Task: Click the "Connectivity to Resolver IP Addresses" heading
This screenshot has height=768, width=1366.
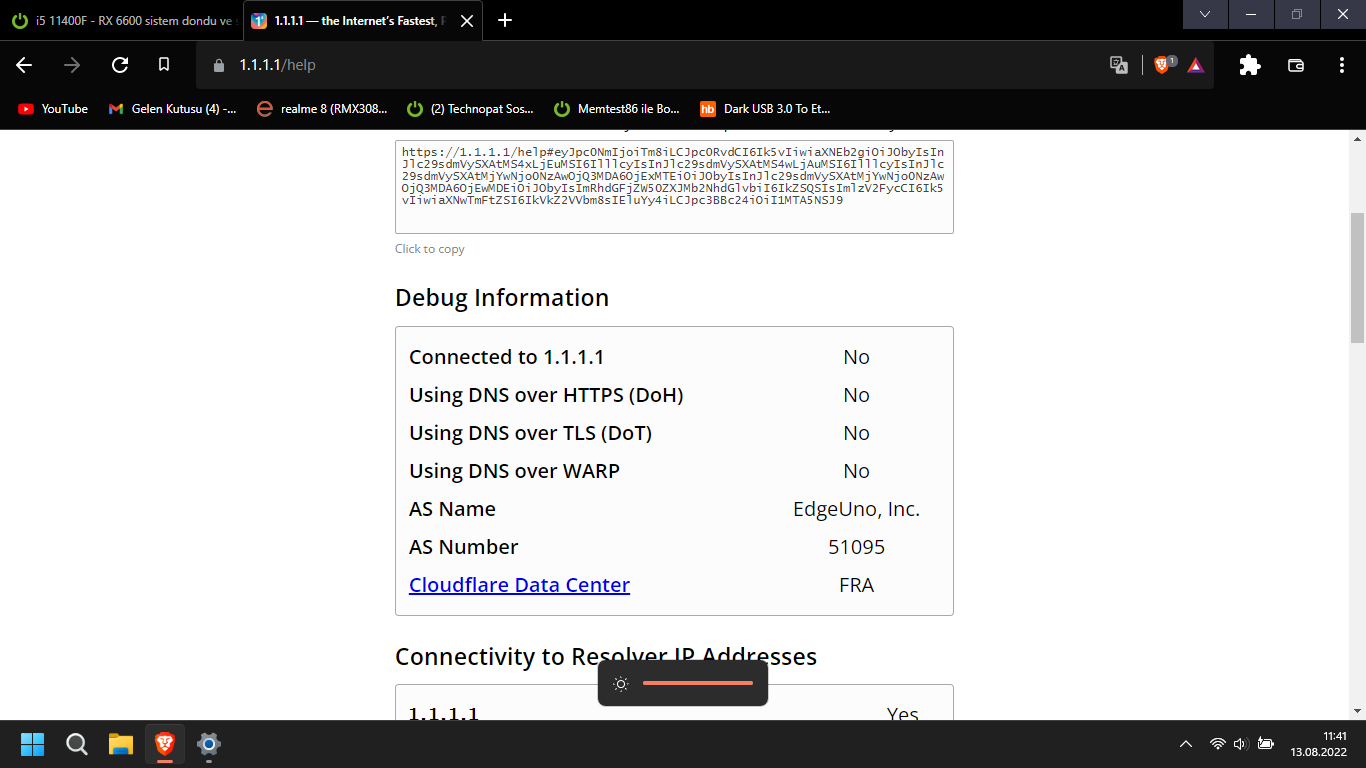Action: click(606, 657)
